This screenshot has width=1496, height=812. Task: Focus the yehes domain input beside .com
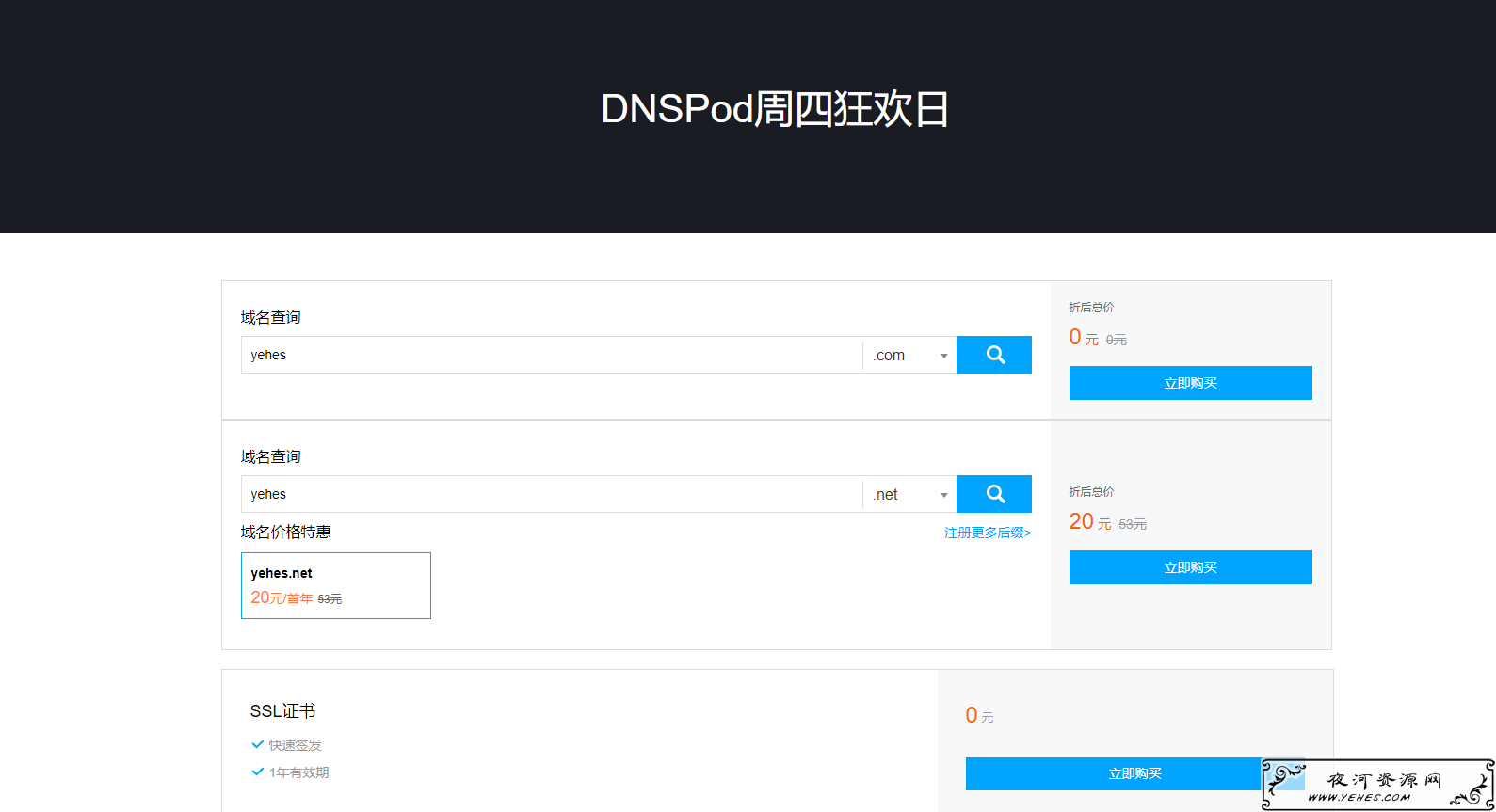552,355
